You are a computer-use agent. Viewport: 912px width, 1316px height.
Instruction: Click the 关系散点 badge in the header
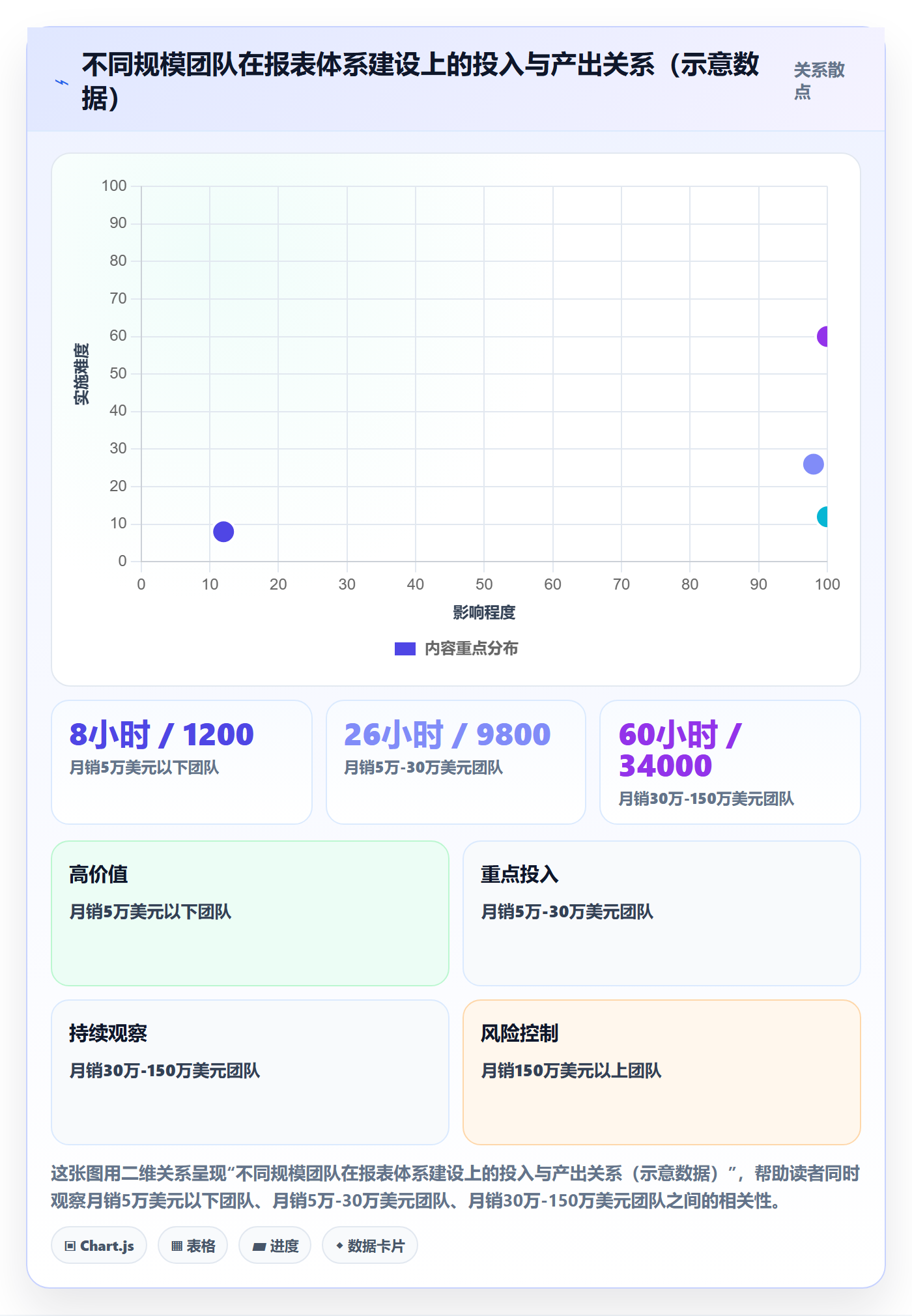819,81
